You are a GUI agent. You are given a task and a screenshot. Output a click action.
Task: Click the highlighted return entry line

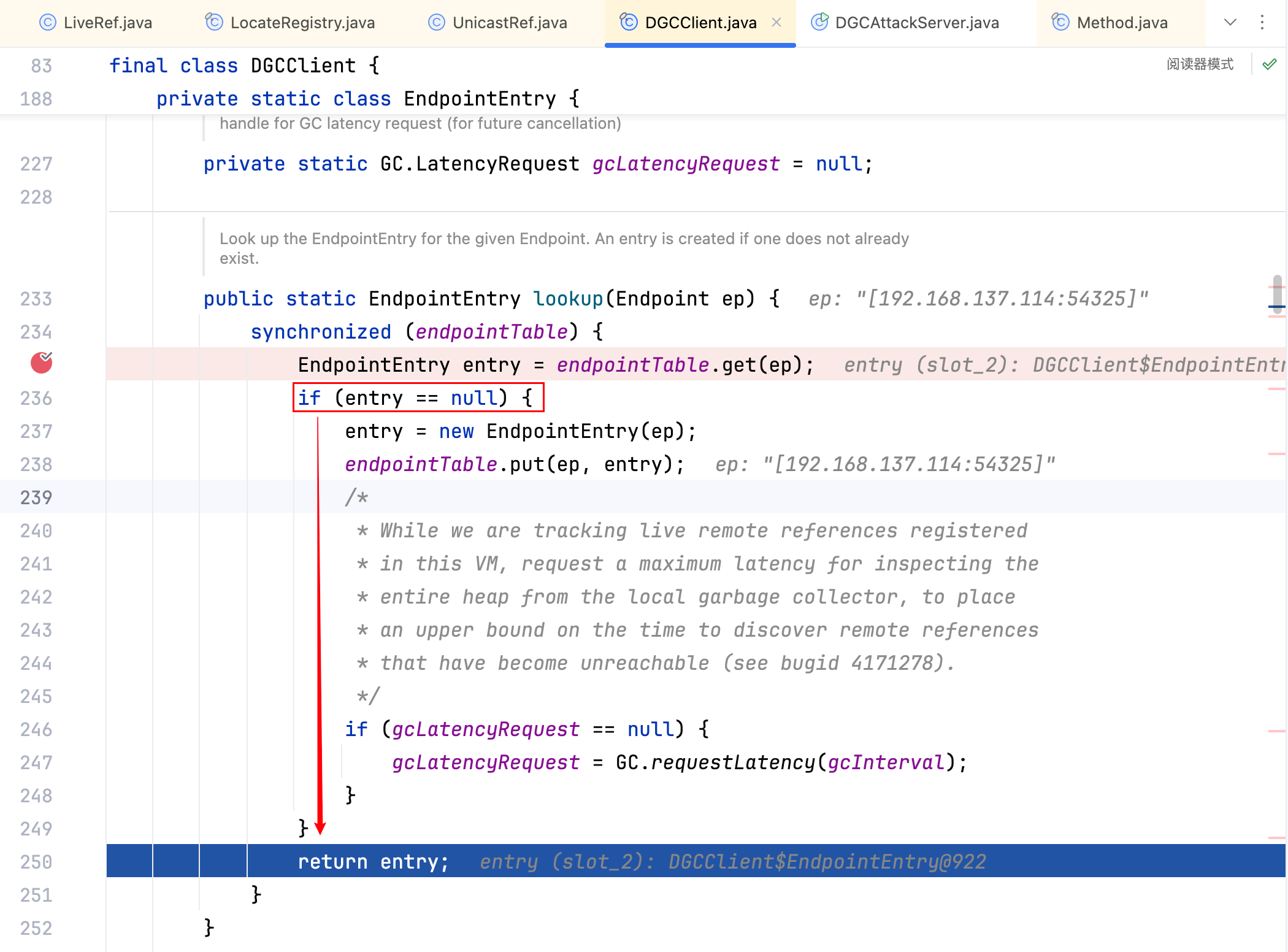(x=373, y=862)
